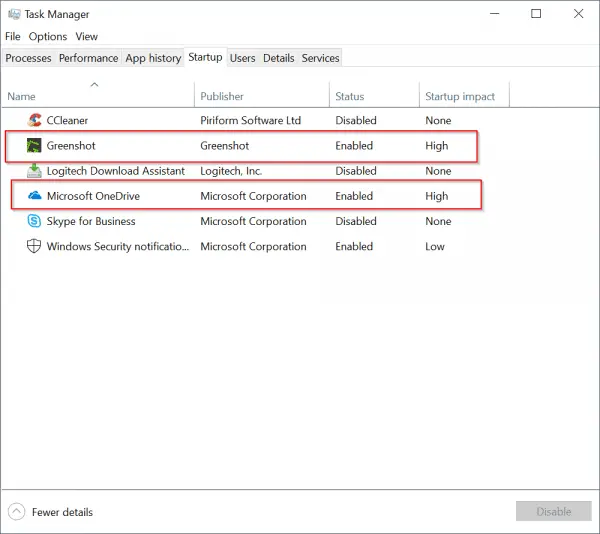Viewport: 600px width, 534px height.
Task: Switch to the Services tab
Action: pos(320,58)
